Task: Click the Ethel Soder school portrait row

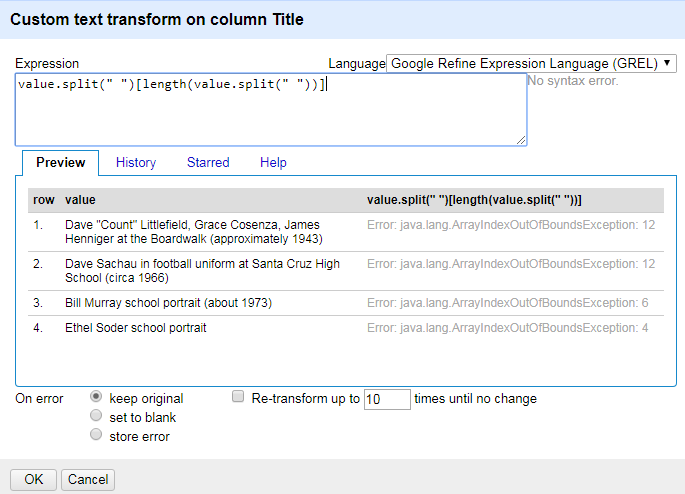Action: click(x=346, y=328)
